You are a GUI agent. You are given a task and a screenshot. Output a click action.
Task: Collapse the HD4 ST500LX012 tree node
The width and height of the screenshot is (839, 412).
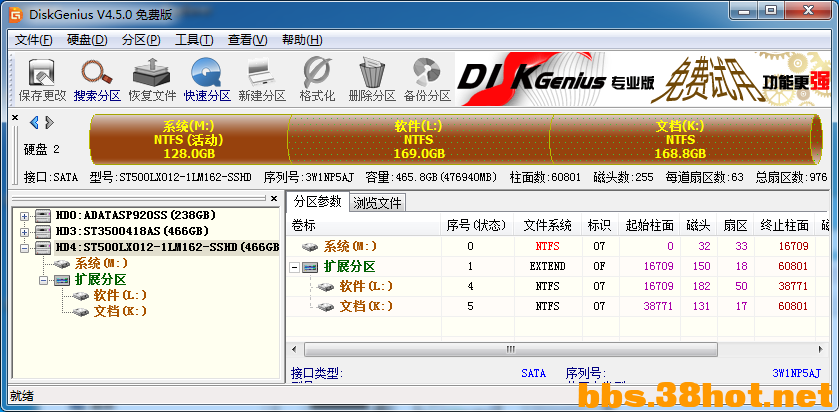24,248
